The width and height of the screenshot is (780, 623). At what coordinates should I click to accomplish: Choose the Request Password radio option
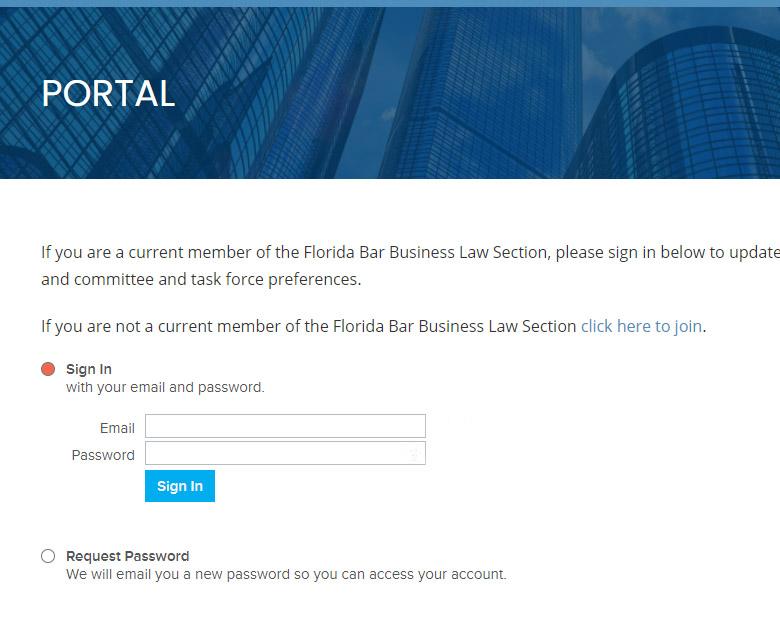[x=48, y=556]
